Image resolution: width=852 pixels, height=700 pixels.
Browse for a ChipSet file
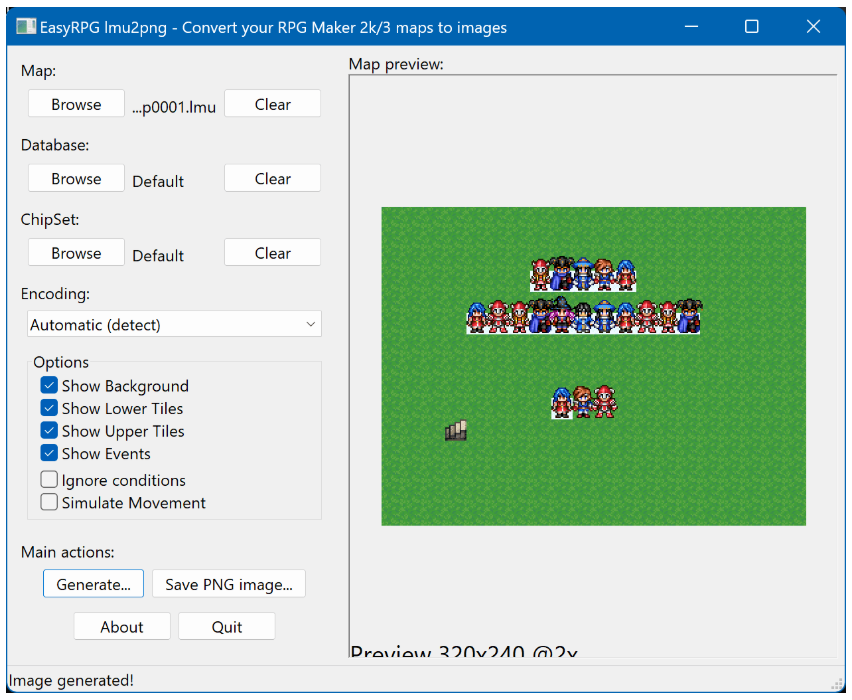pos(76,253)
